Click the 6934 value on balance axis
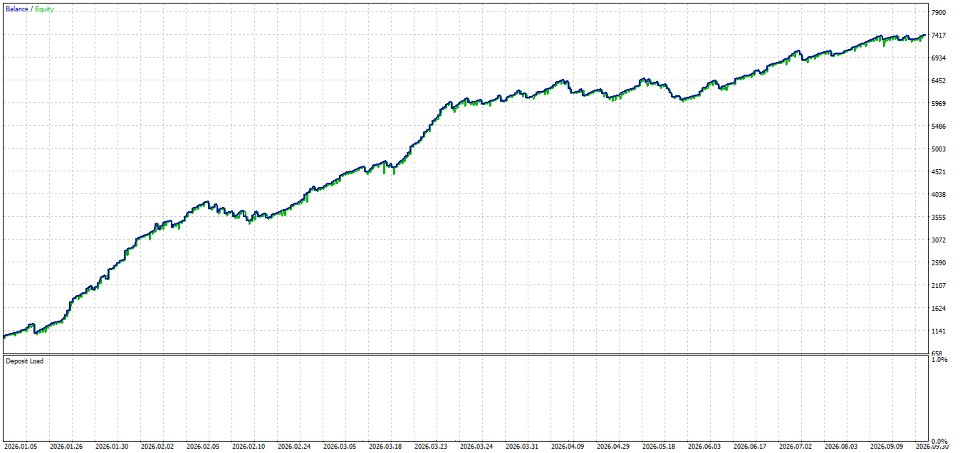 [x=938, y=58]
